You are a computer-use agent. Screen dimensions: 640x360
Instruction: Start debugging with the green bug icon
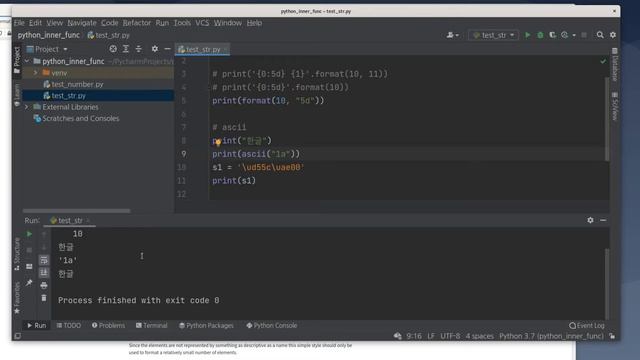point(540,35)
